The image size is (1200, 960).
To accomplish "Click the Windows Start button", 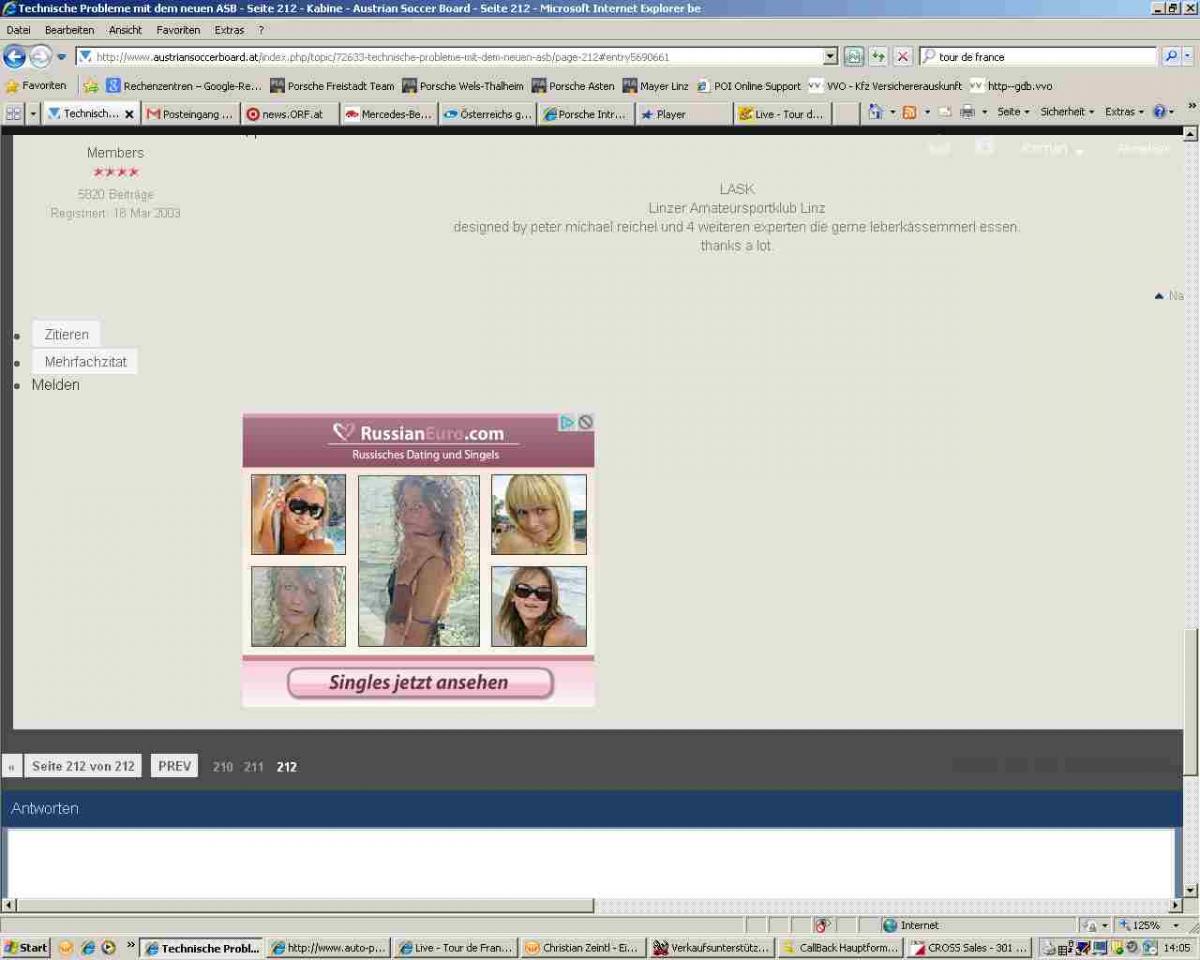I will coord(26,948).
